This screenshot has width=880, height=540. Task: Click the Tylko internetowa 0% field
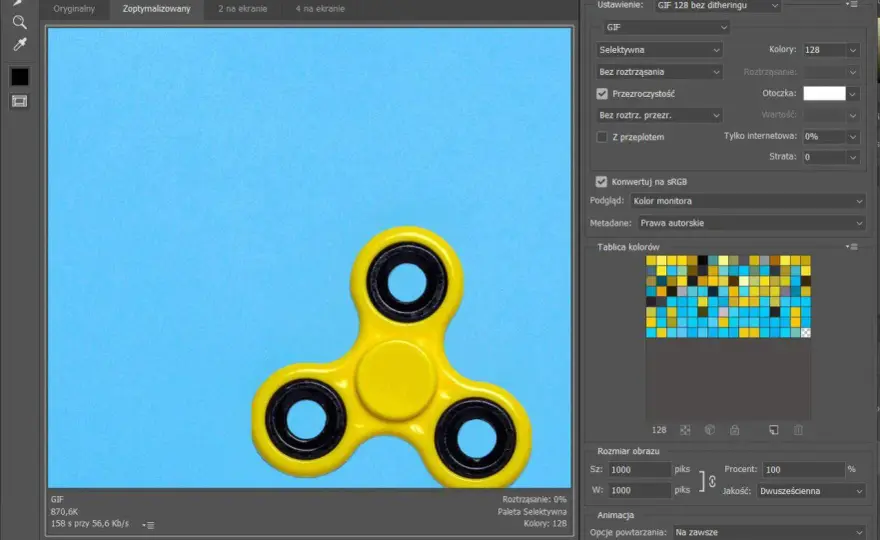(824, 136)
